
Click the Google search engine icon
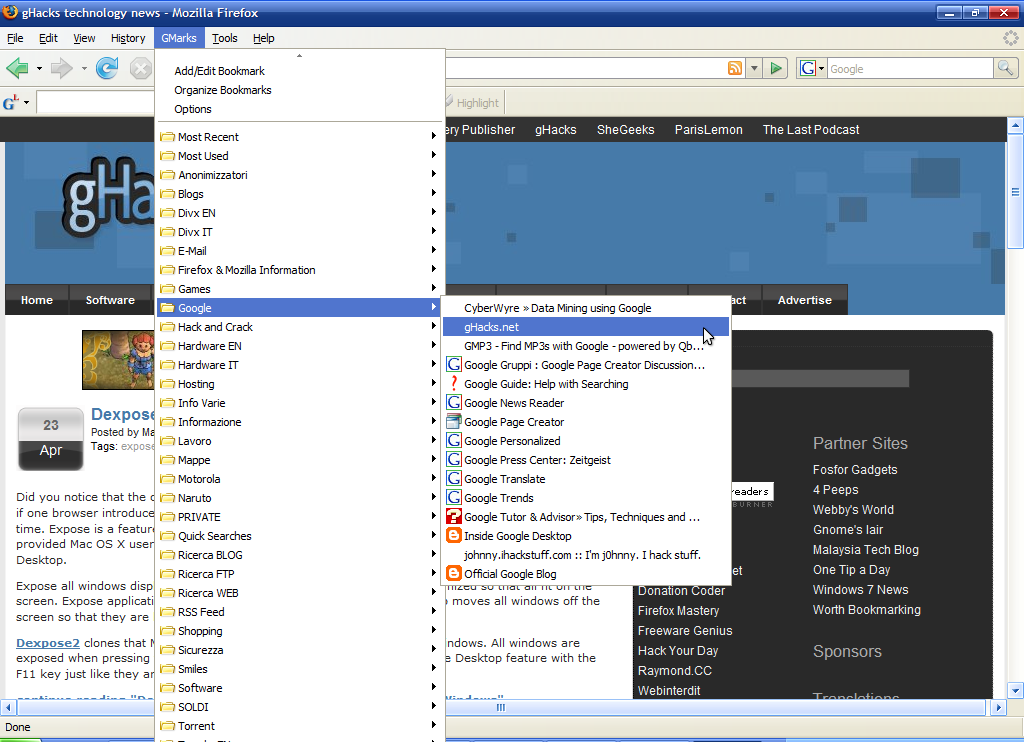pos(808,68)
